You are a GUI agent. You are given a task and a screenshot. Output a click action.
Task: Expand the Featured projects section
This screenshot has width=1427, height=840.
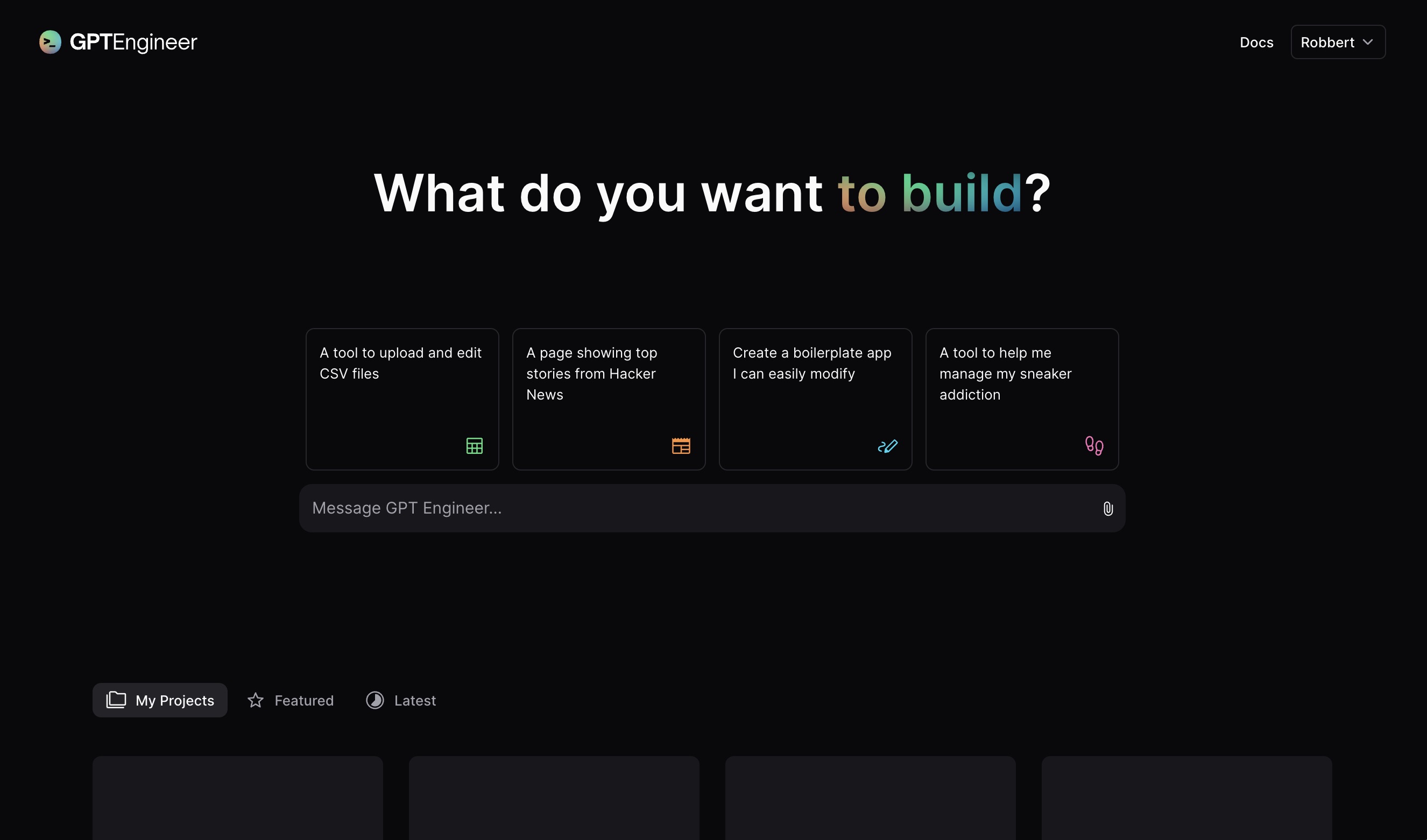(x=290, y=700)
